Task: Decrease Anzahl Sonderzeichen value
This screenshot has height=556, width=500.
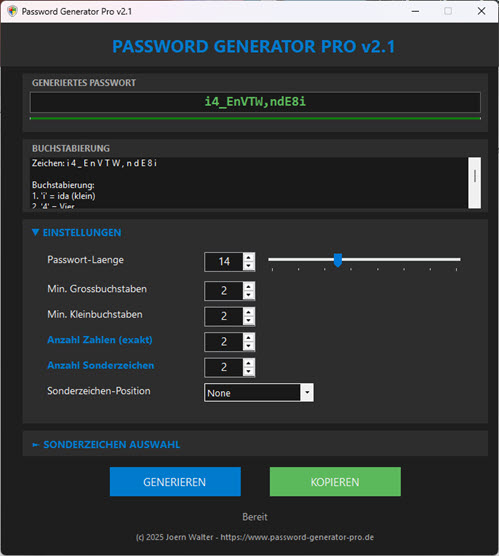Action: [249, 372]
